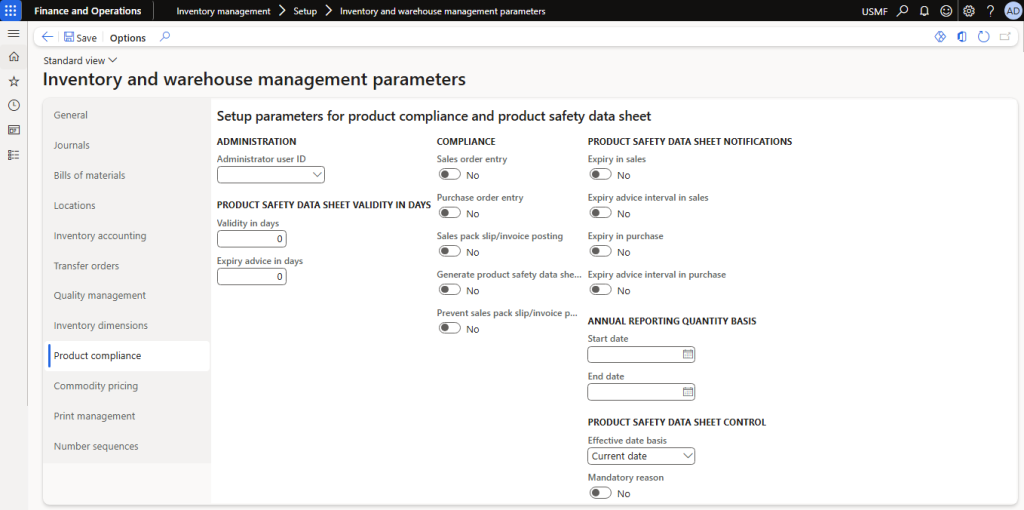The image size is (1024, 510).
Task: Open the settings gear icon
Action: click(x=968, y=11)
